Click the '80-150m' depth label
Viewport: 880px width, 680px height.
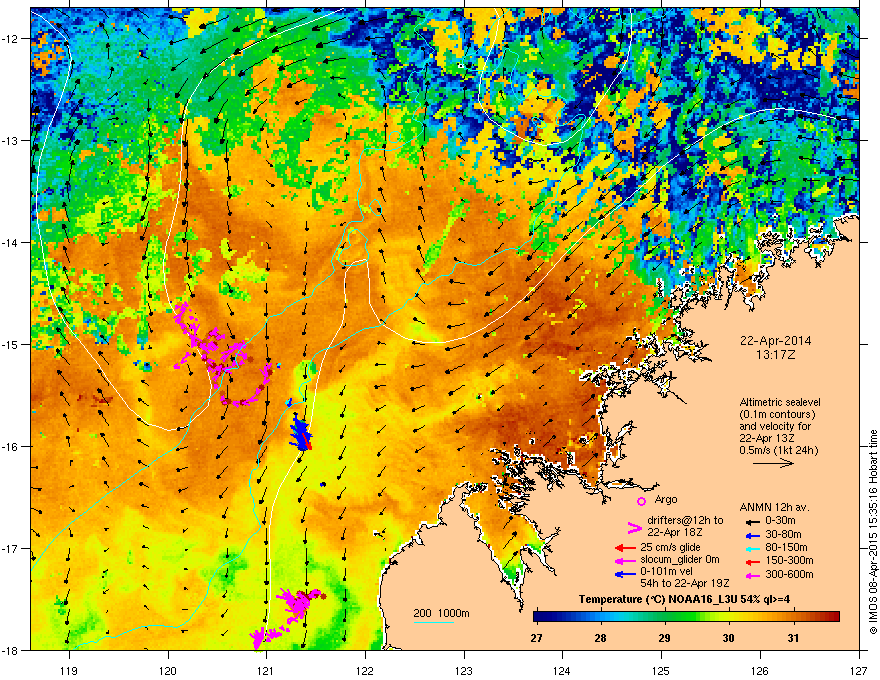[786, 547]
